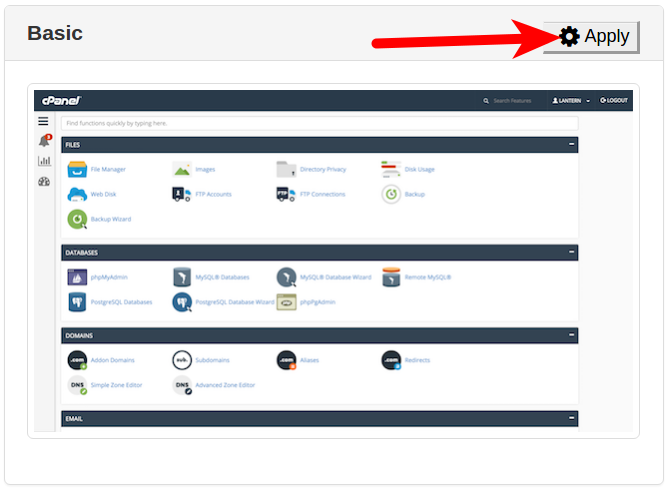
Task: Open the Advanced Zone Editor DNS icon
Action: 182,385
